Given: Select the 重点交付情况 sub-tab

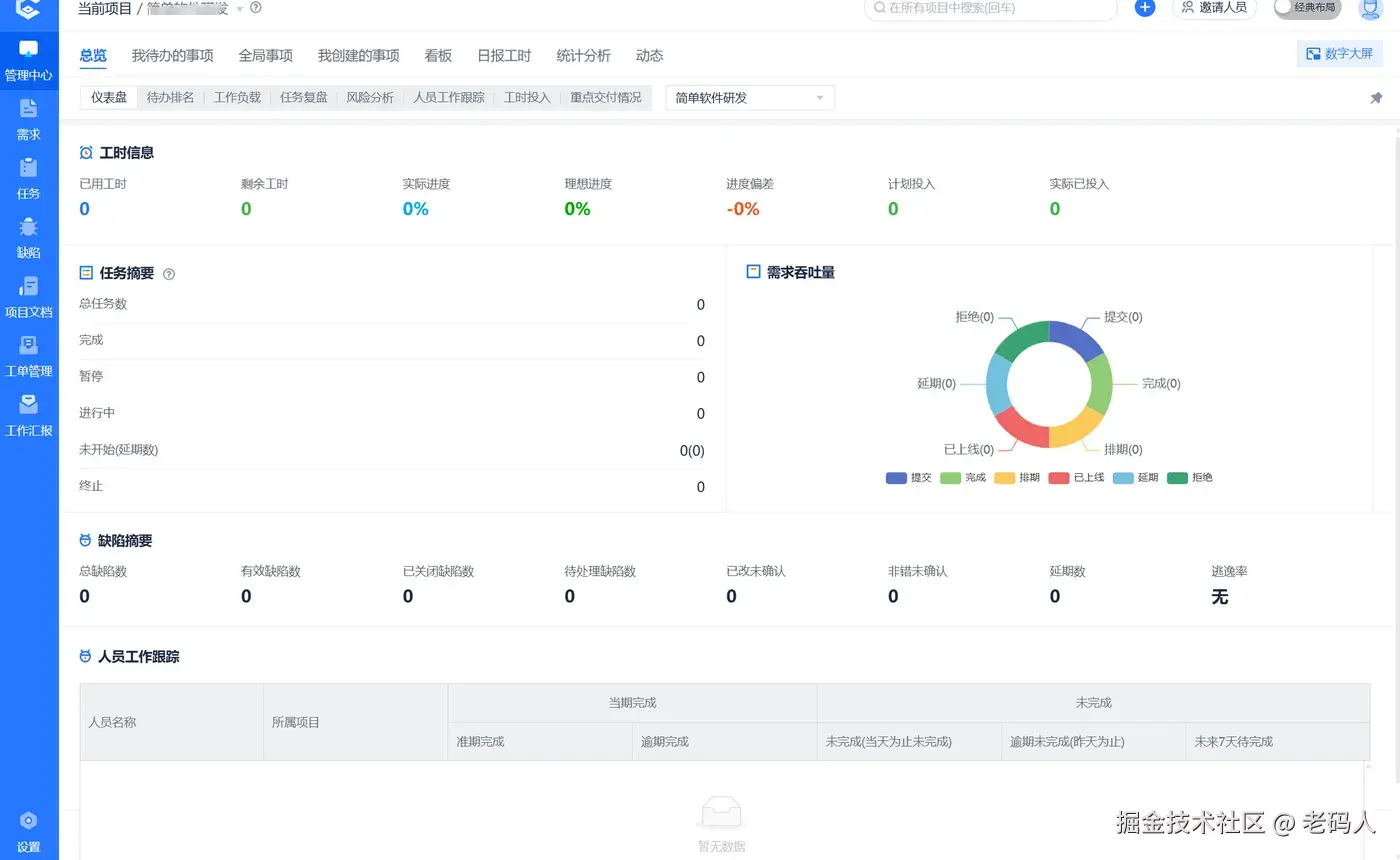Looking at the screenshot, I should [606, 98].
